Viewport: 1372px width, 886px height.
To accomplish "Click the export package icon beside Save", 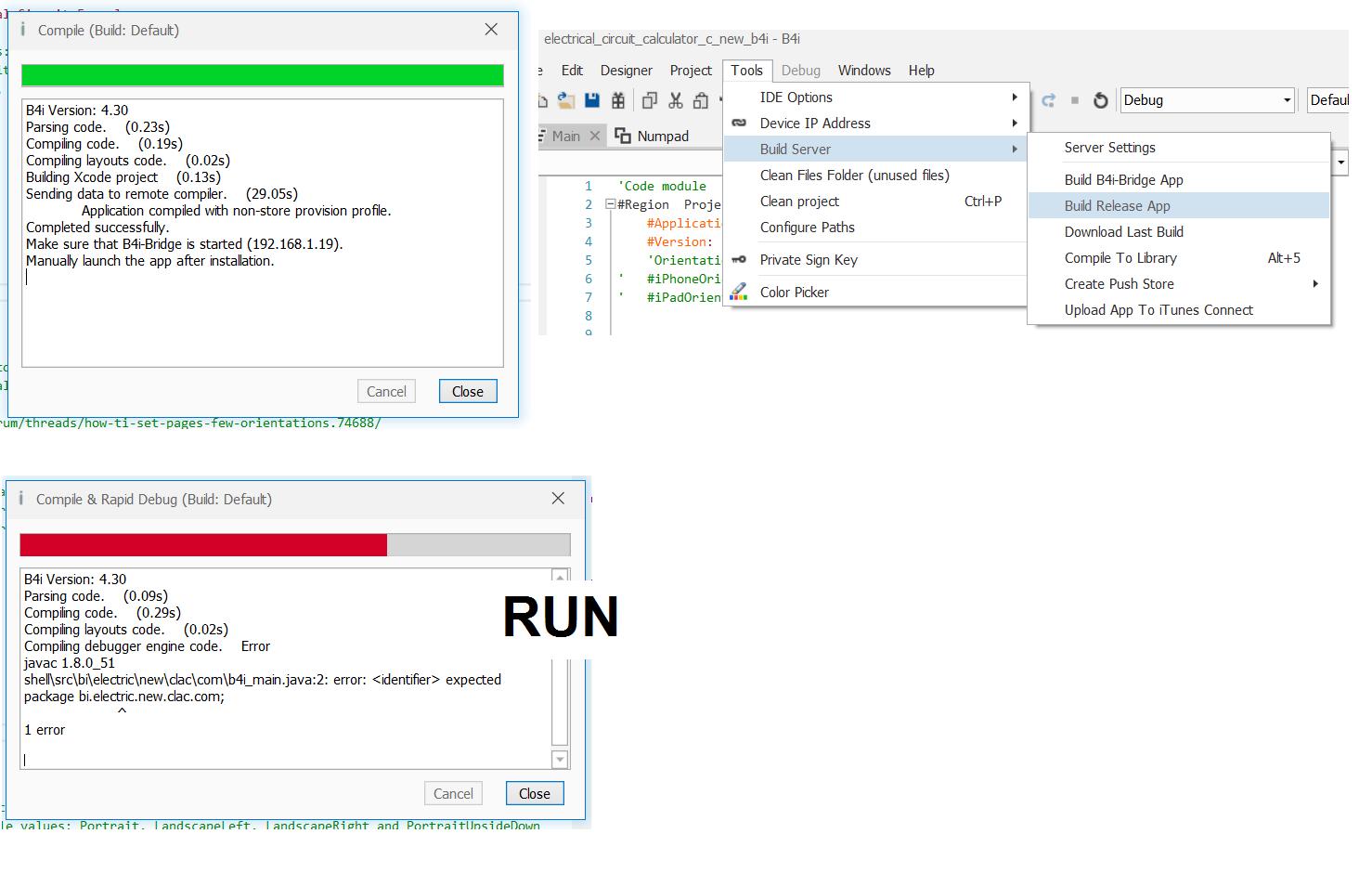I will tap(618, 100).
